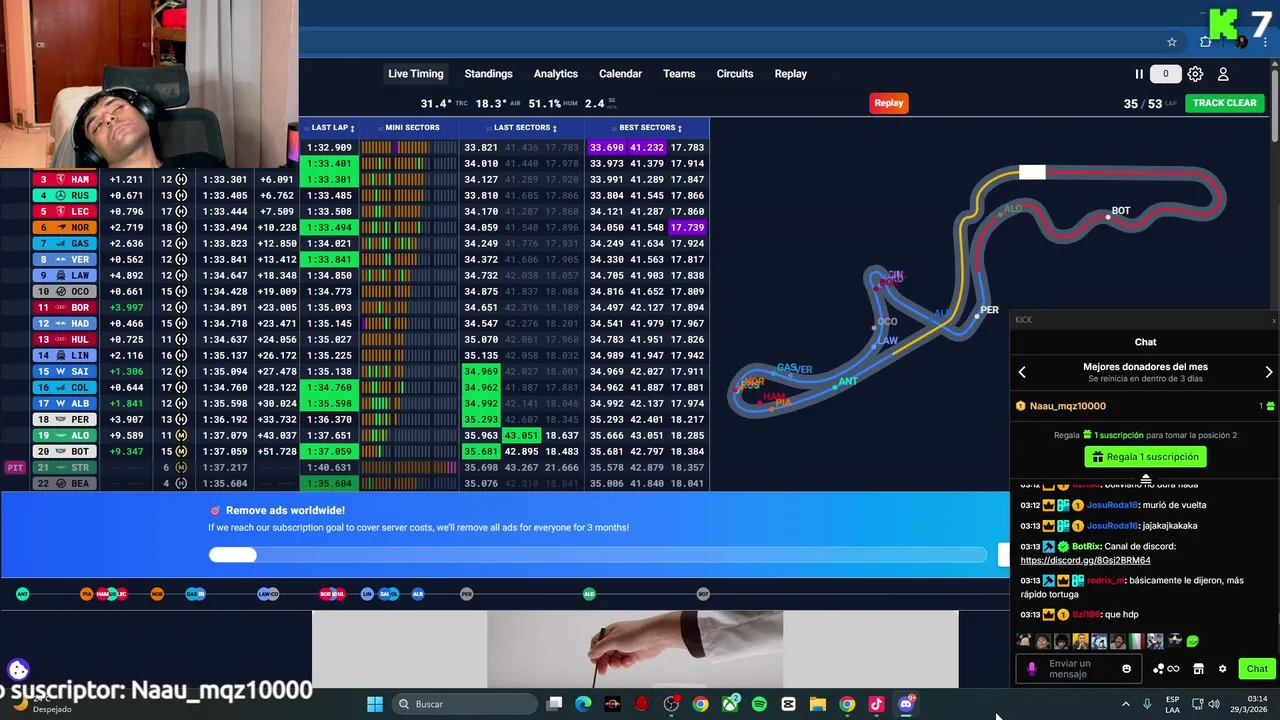The height and width of the screenshot is (720, 1280).
Task: Open the Analytics tab
Action: pyautogui.click(x=555, y=74)
